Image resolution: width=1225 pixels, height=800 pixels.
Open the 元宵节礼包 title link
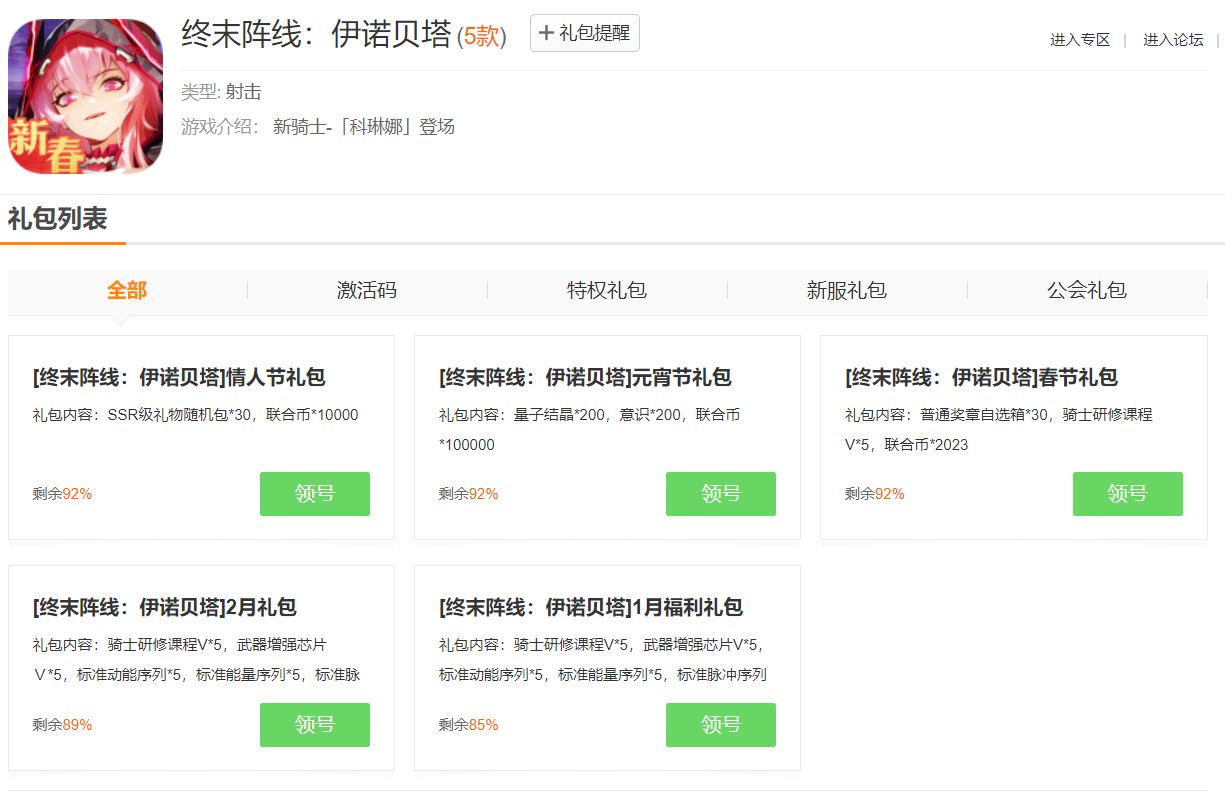[x=585, y=377]
